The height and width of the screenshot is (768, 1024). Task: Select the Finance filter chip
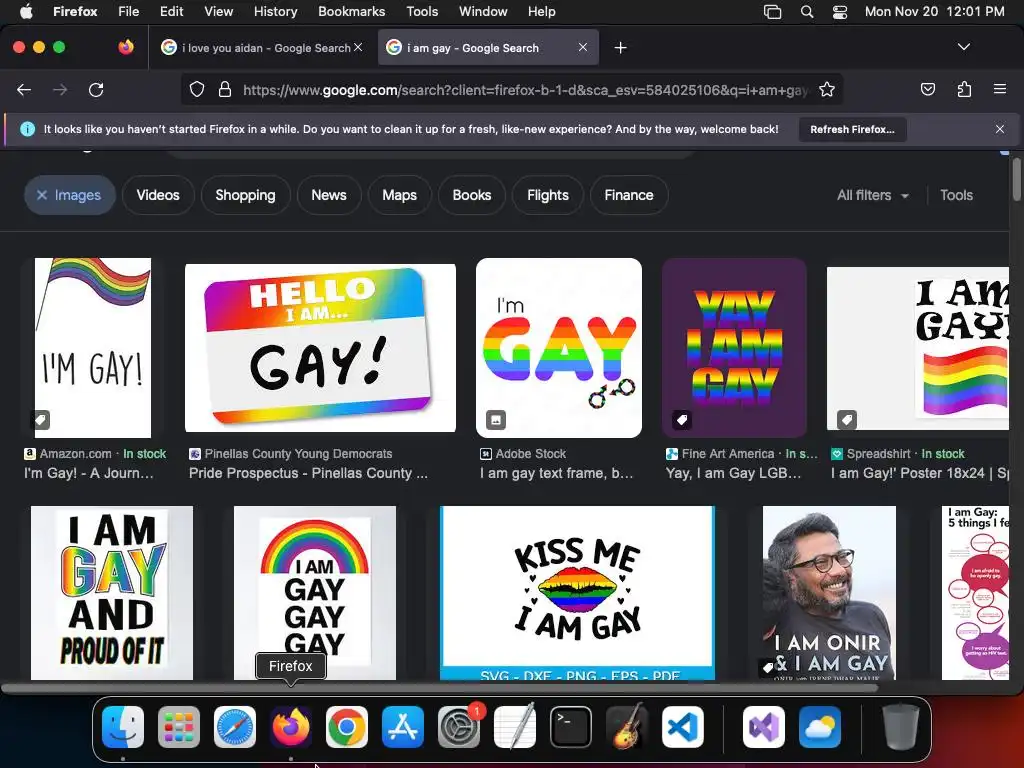pos(629,195)
